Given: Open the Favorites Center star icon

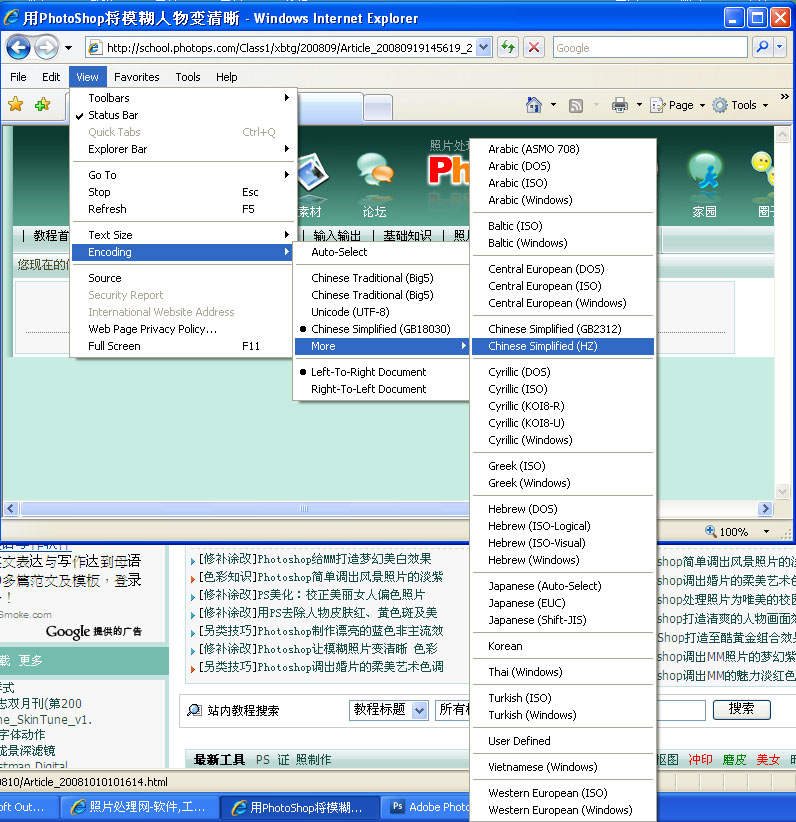Looking at the screenshot, I should click(x=16, y=104).
